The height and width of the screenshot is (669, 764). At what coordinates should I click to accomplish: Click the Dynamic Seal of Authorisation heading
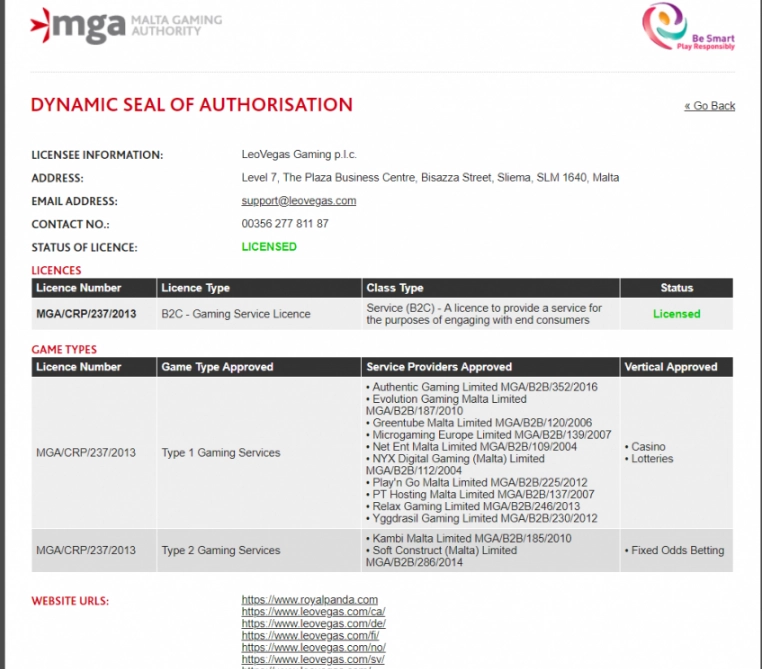[x=191, y=105]
